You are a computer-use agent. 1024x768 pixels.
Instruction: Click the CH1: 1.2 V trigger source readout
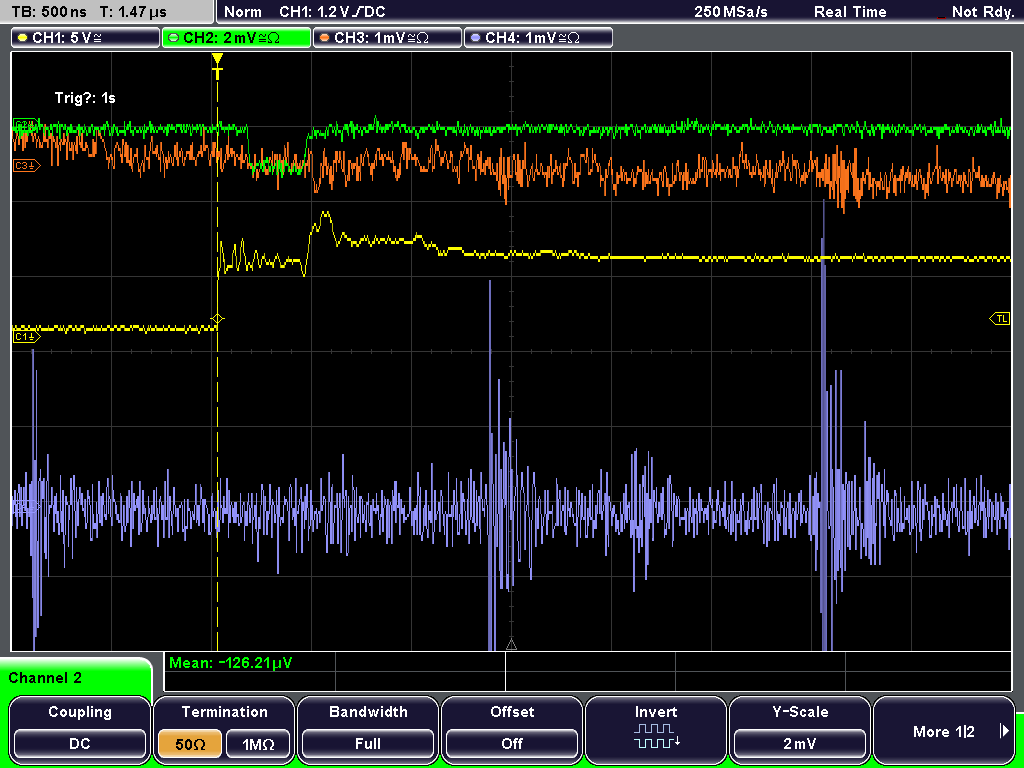(332, 12)
